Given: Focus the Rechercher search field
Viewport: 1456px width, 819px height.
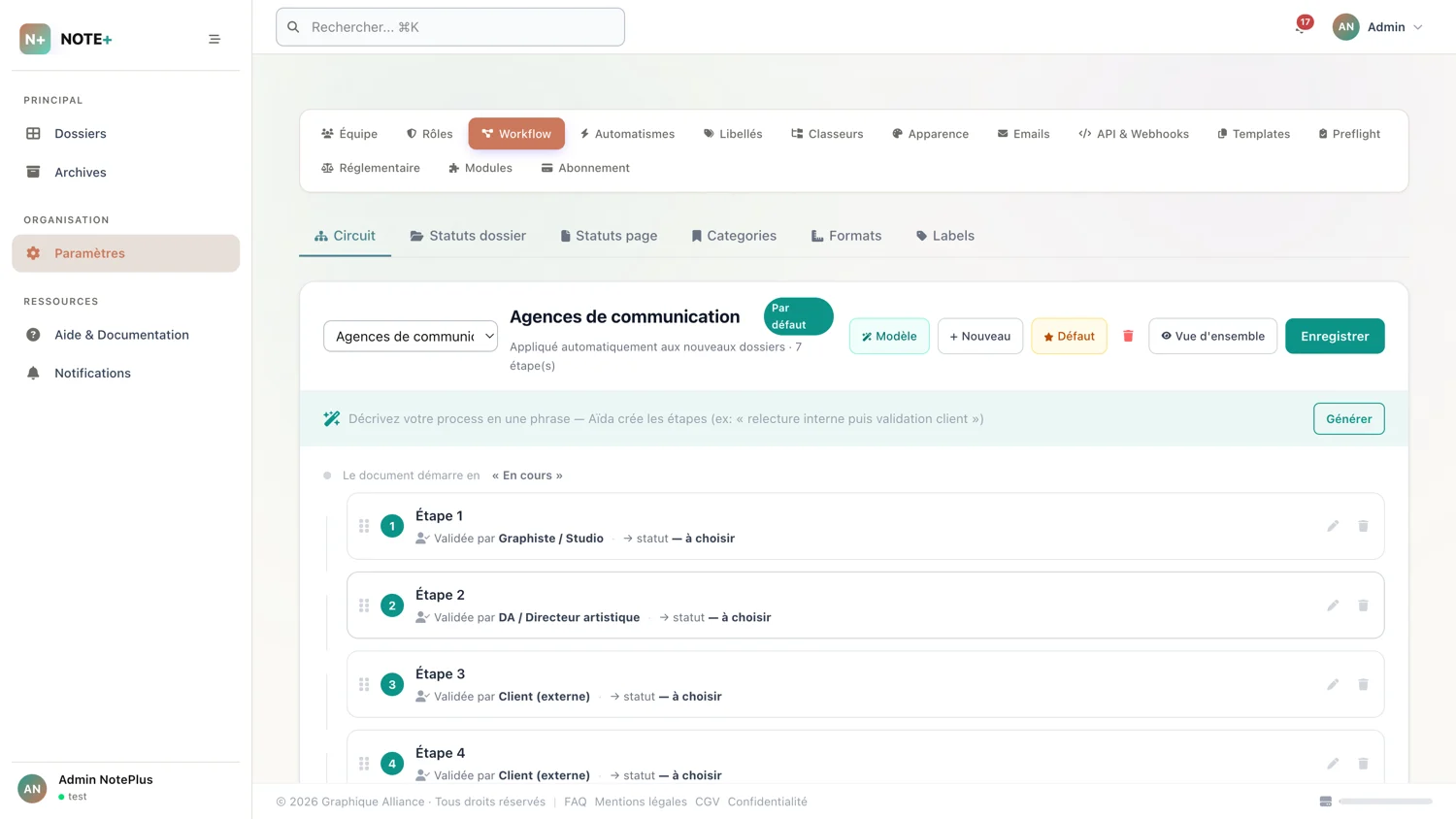Looking at the screenshot, I should (x=450, y=27).
